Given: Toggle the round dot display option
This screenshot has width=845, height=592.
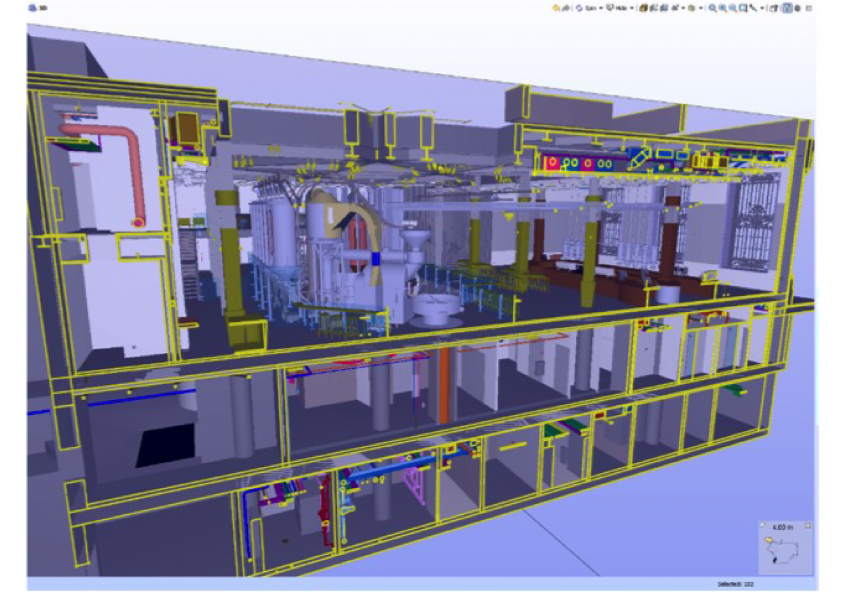Looking at the screenshot, I should coord(799,8).
